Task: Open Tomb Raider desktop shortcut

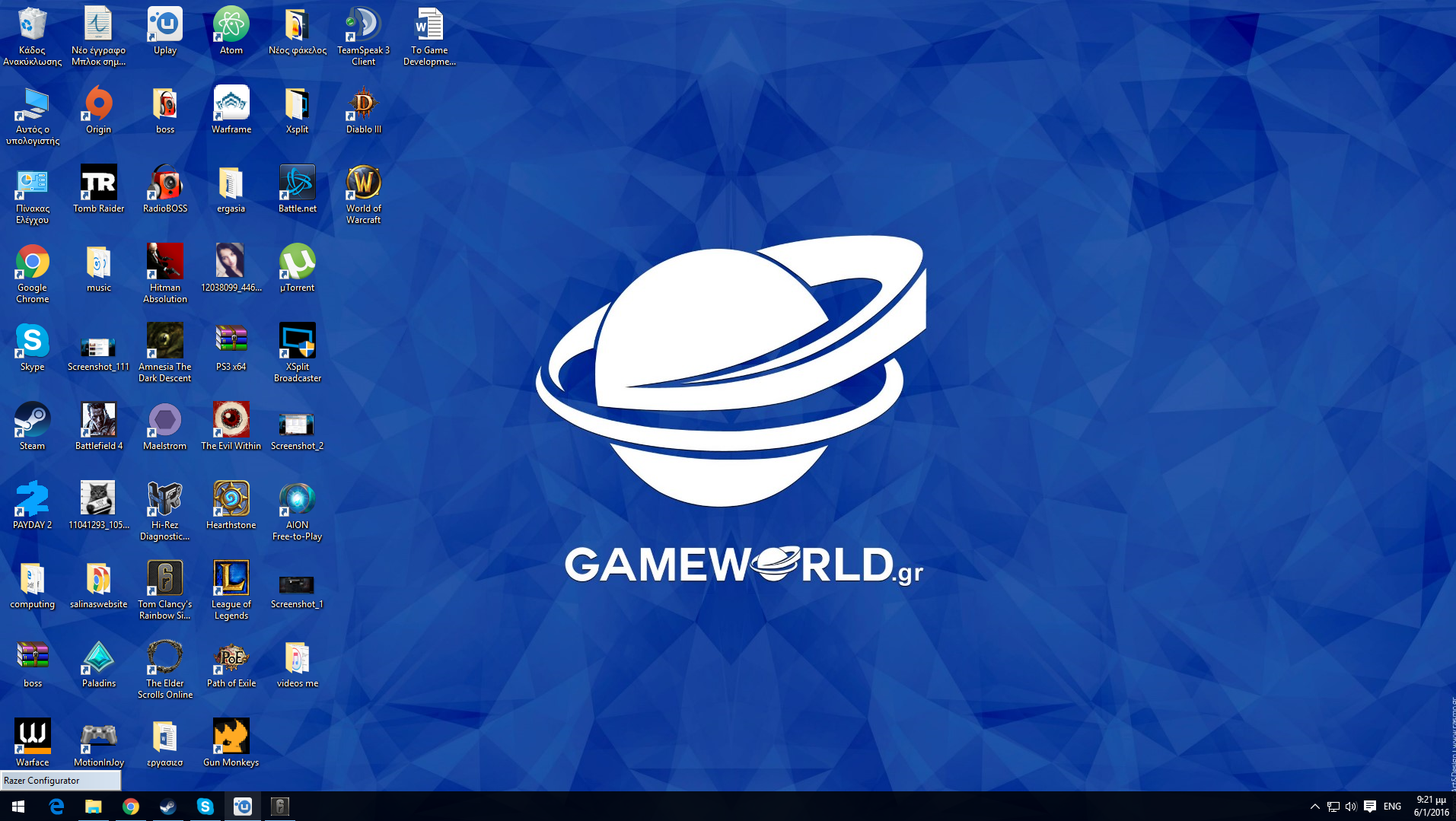Action: click(98, 189)
